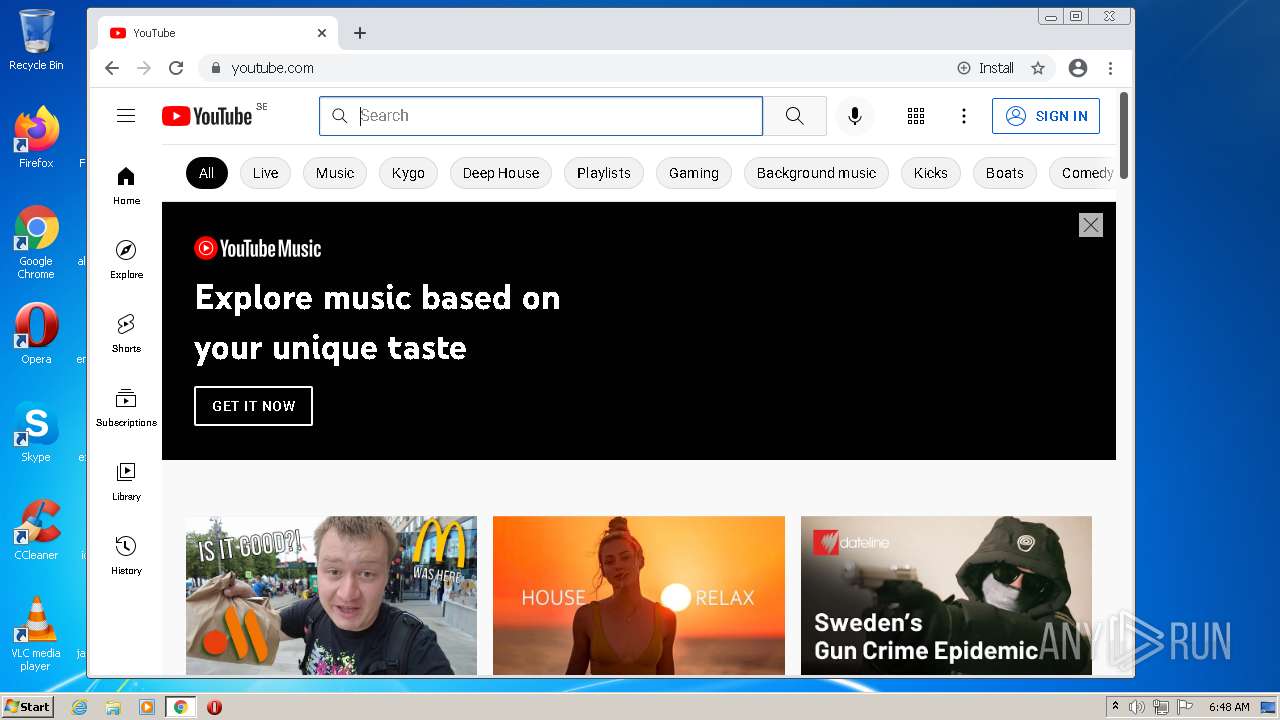Open the Windows Start menu
1280x720 pixels.
coord(28,707)
